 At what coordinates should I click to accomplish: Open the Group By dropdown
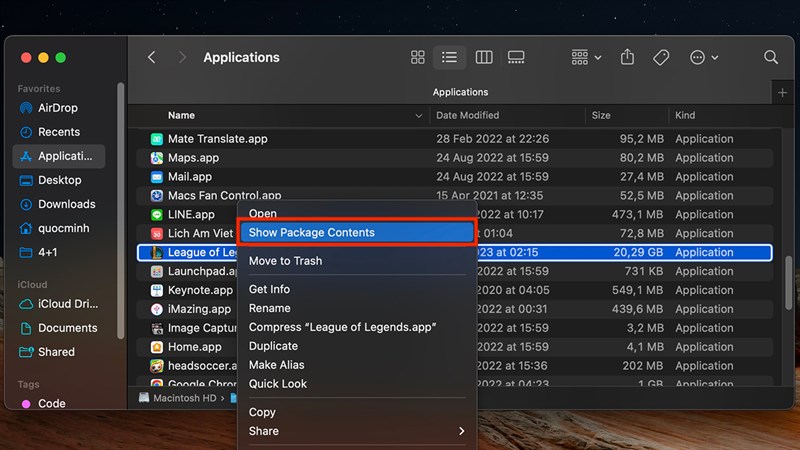click(586, 57)
